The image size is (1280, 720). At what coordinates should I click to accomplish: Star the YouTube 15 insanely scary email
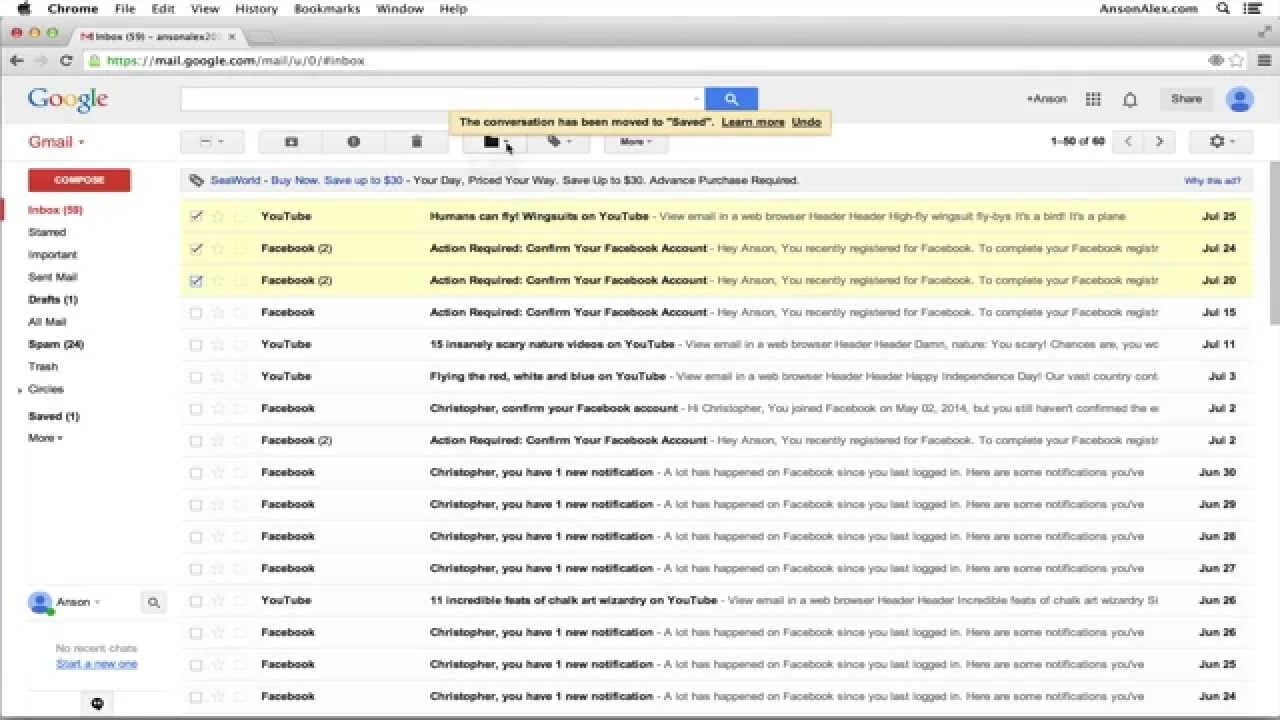pyautogui.click(x=218, y=344)
